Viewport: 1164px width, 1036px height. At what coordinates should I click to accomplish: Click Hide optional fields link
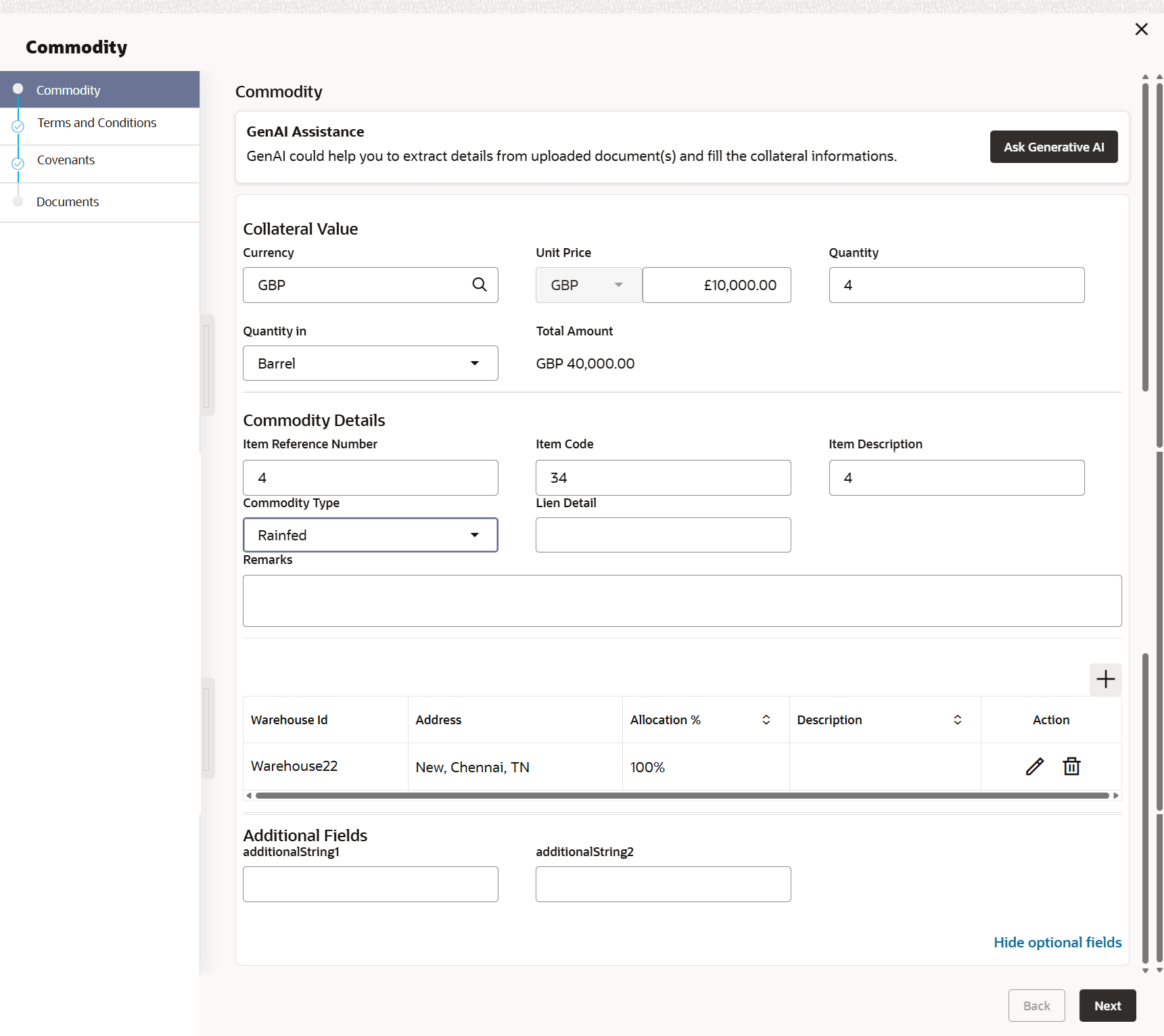[1057, 942]
